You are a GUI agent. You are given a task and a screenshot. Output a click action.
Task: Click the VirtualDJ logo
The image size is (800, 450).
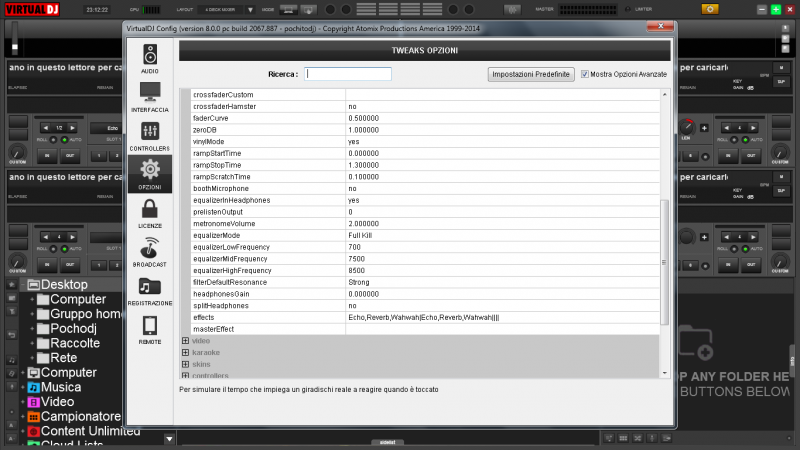(x=32, y=9)
